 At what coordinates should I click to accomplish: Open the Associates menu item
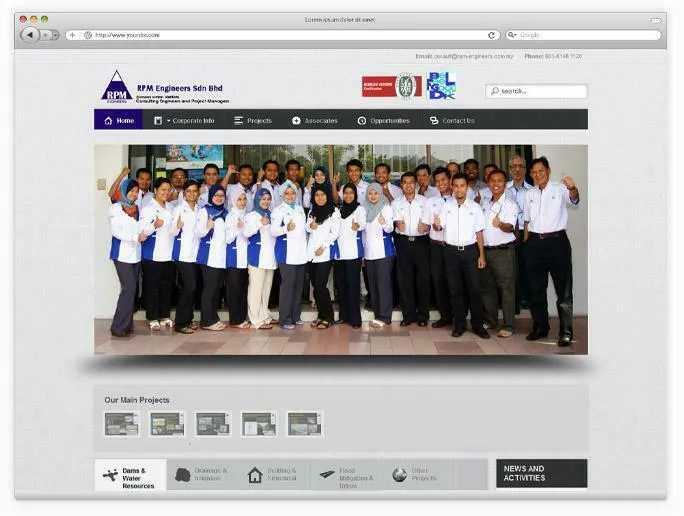click(315, 120)
